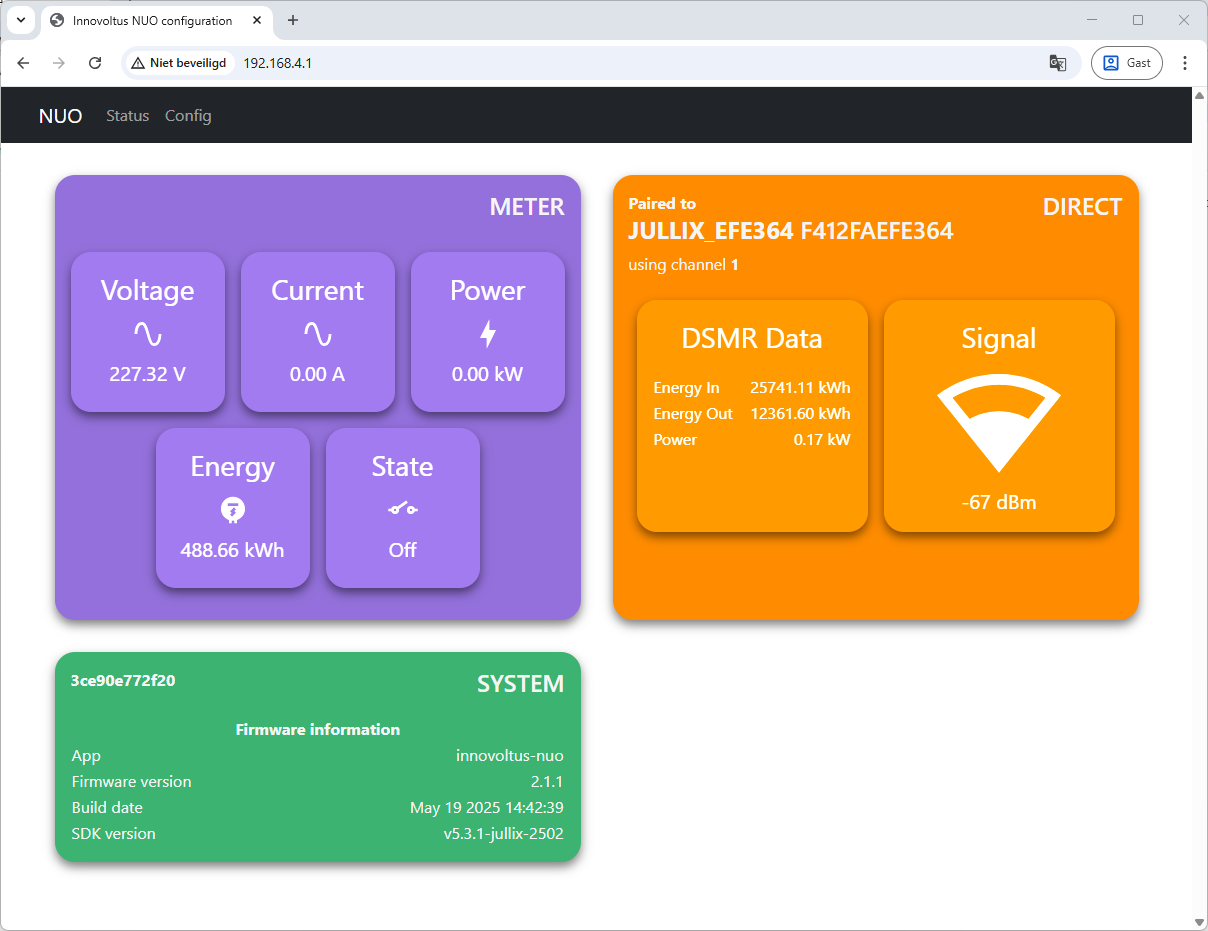The height and width of the screenshot is (931, 1208).
Task: Click the DSMR Data card
Action: 752,415
